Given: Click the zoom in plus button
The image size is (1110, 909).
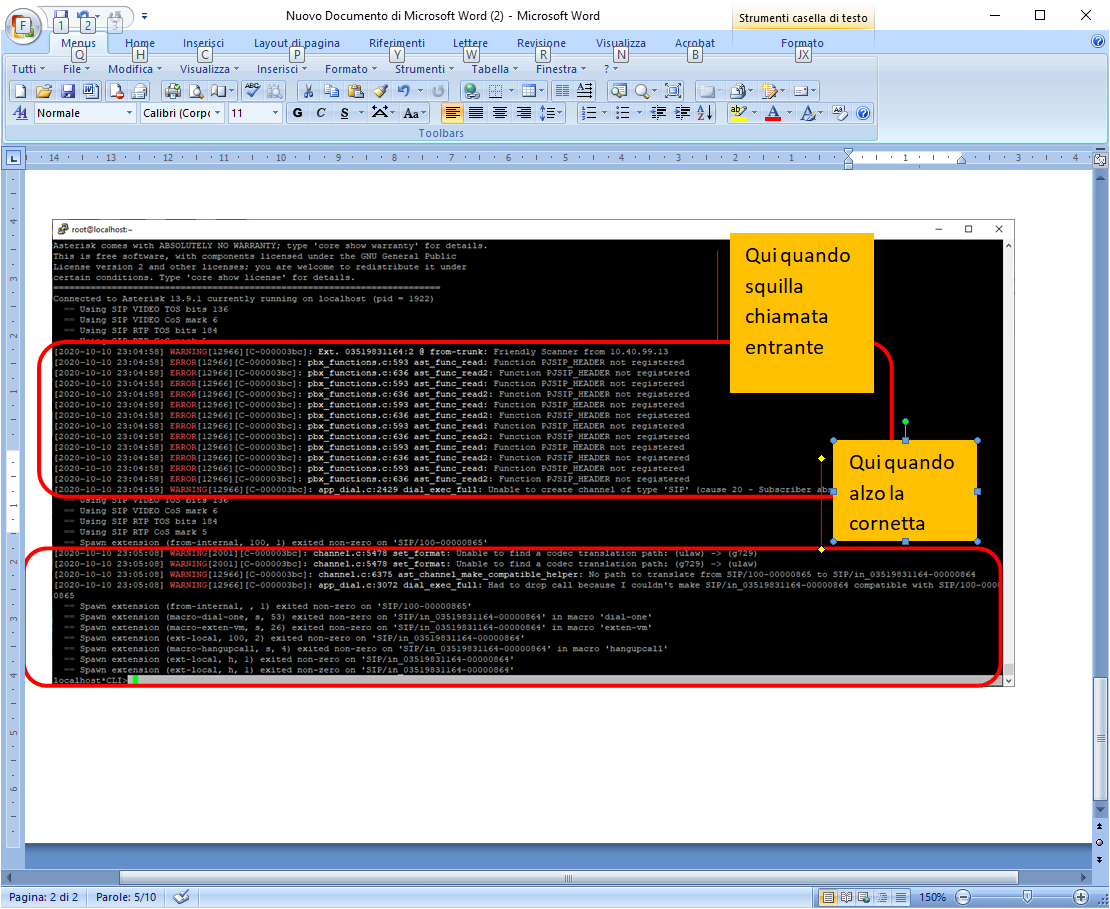Looking at the screenshot, I should (x=1081, y=897).
